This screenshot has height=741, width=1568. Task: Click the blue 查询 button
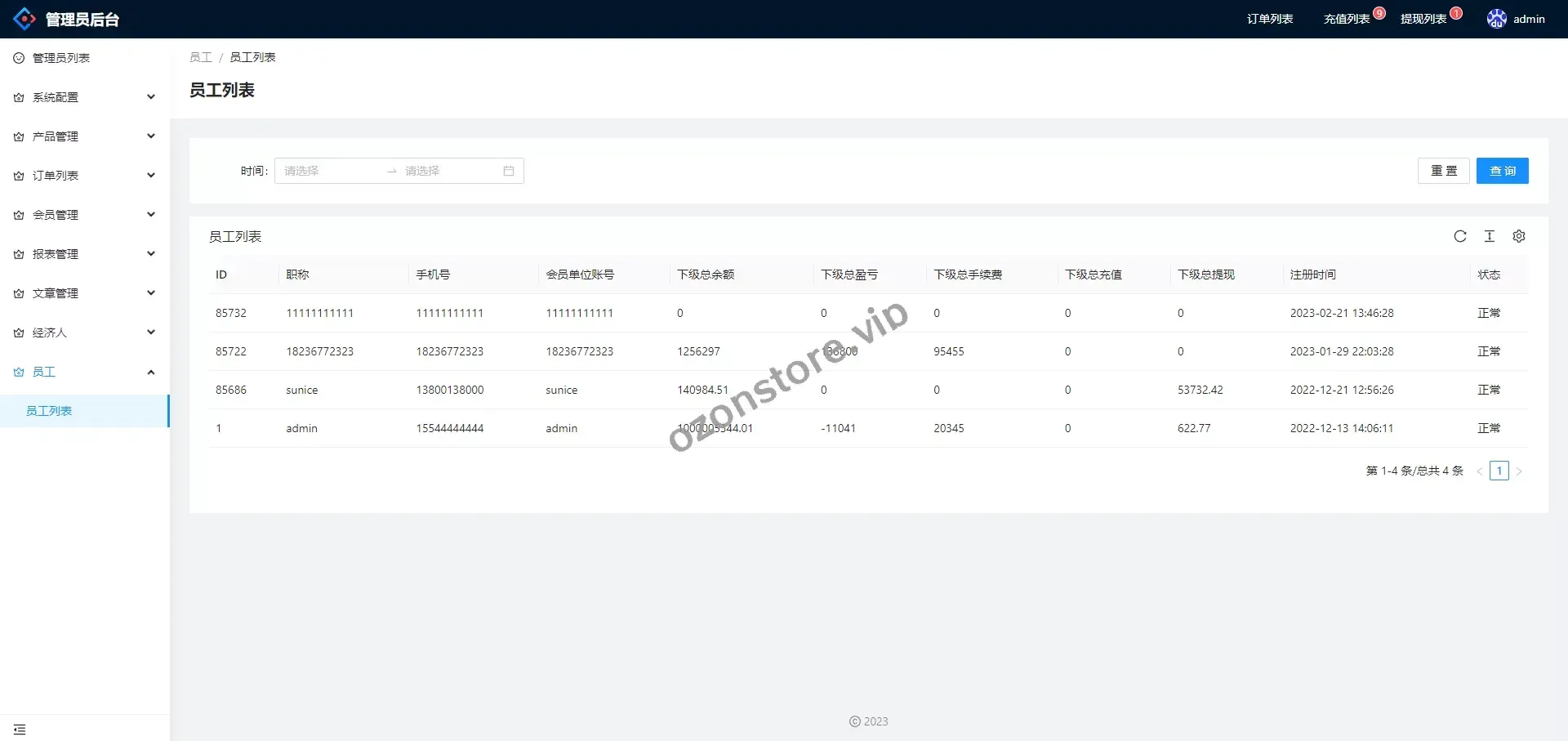1502,171
